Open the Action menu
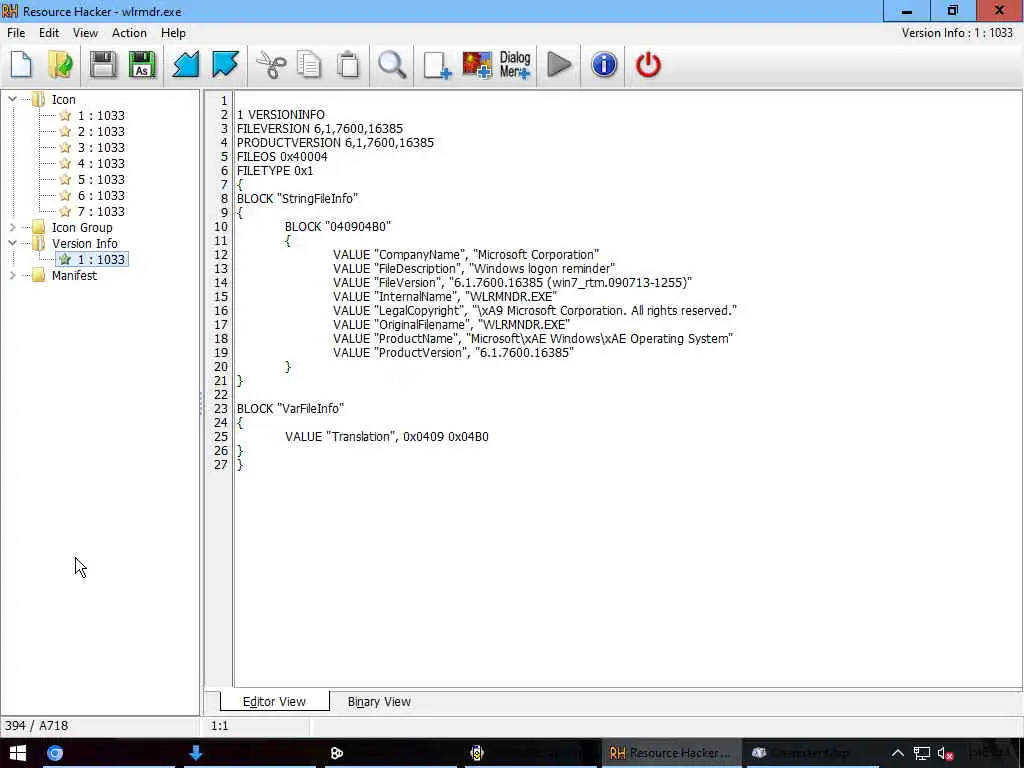 click(129, 33)
